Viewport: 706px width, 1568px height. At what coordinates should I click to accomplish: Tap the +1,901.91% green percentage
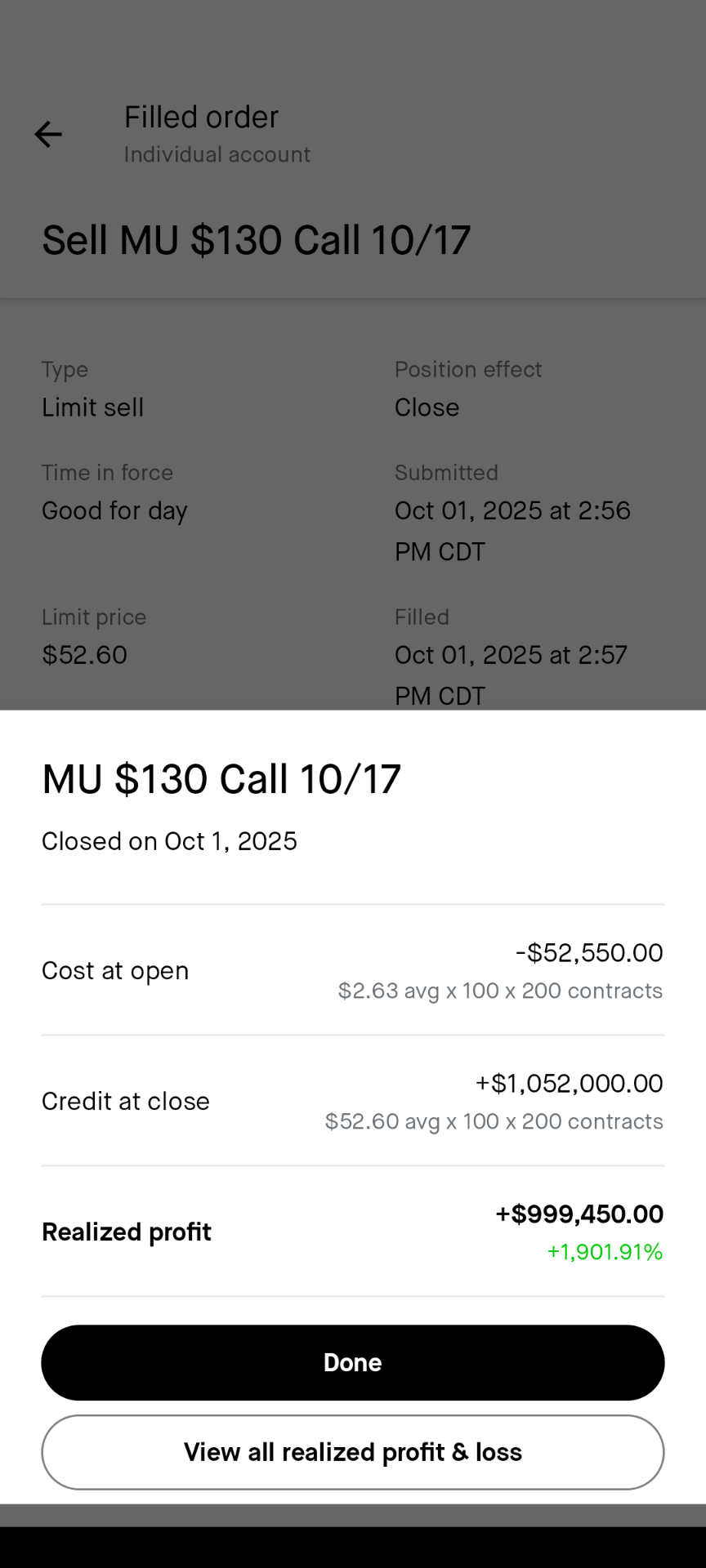click(605, 1252)
